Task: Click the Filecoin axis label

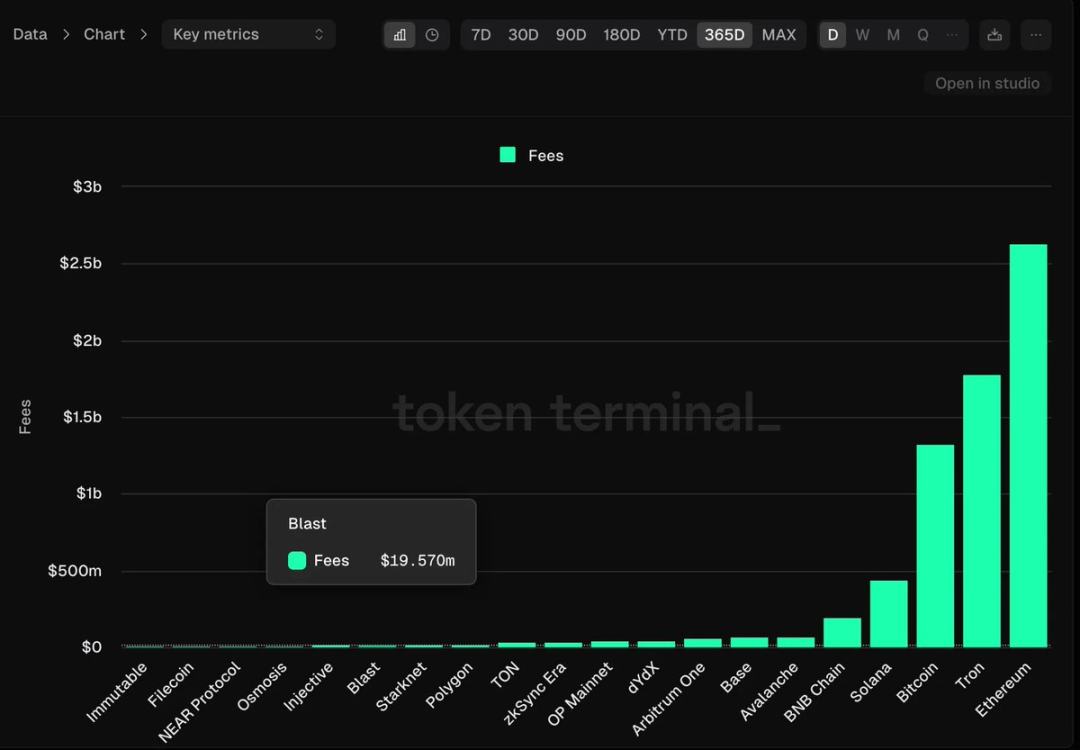Action: [x=171, y=685]
